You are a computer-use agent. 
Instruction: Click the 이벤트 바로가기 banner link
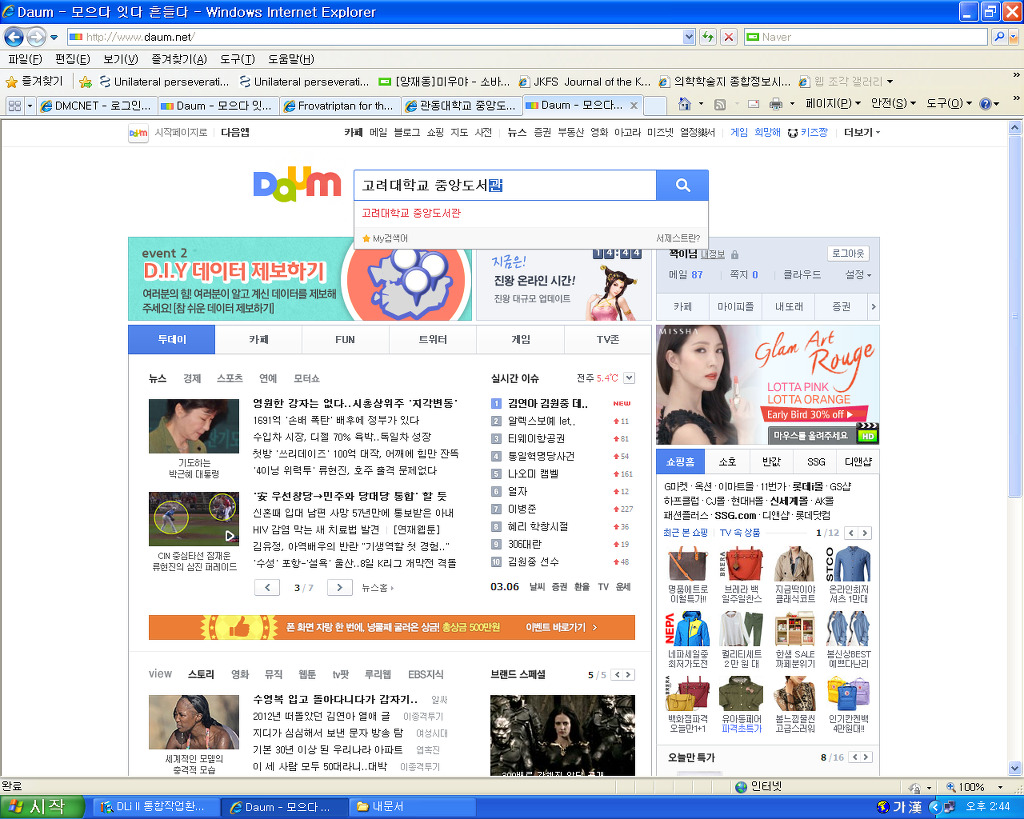click(x=562, y=627)
